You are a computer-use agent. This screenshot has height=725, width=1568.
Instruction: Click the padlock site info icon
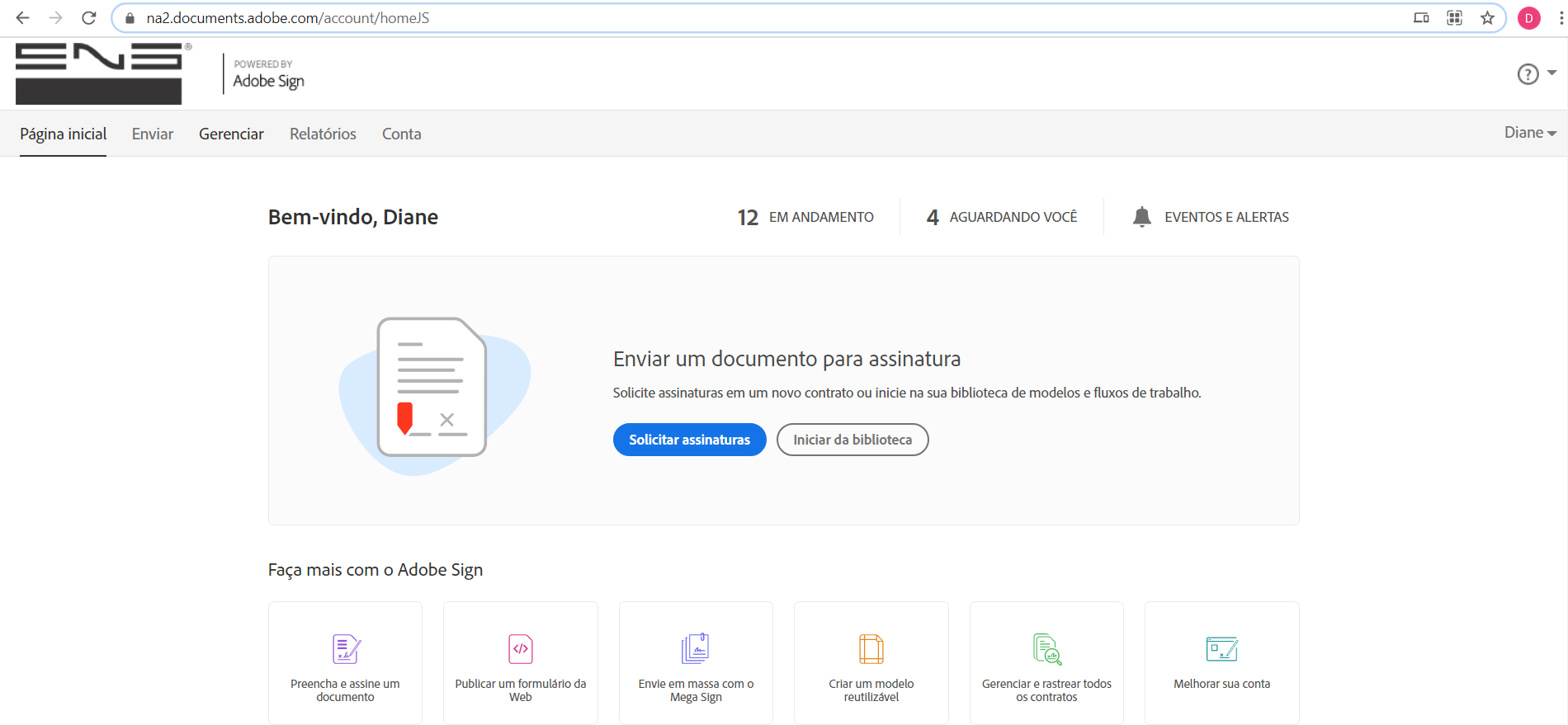[130, 17]
